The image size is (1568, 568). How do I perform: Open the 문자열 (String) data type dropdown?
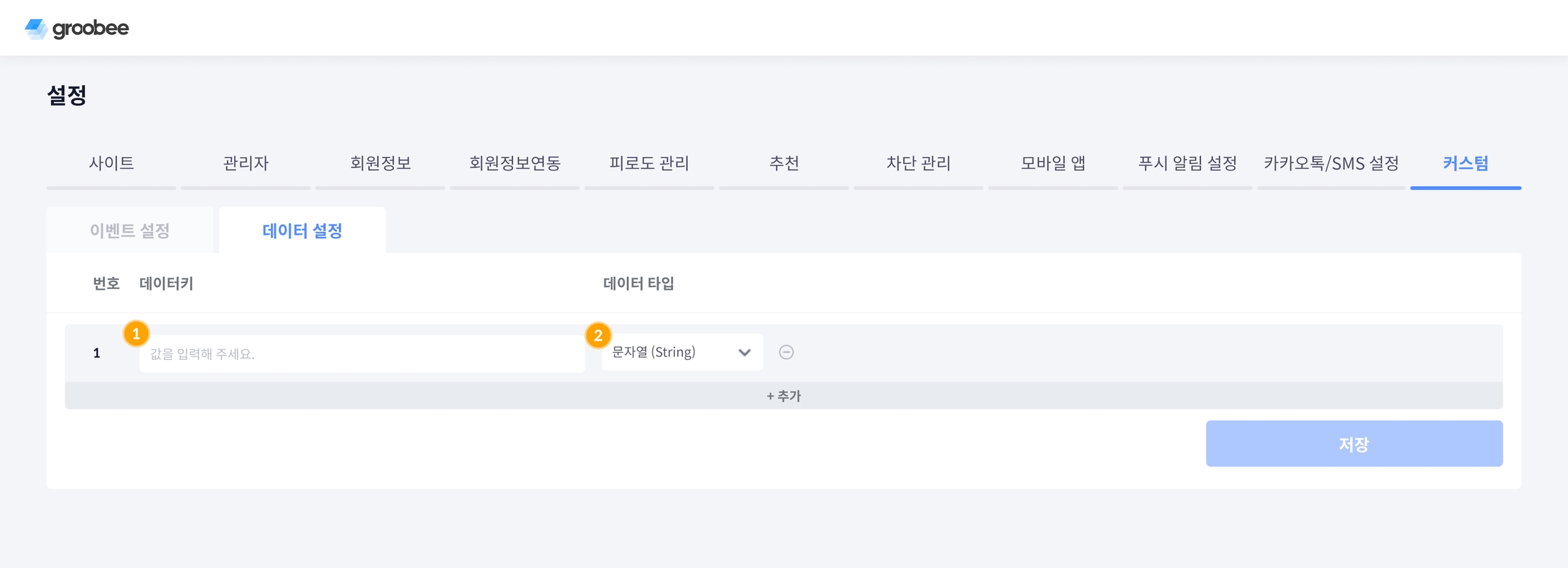pos(681,352)
